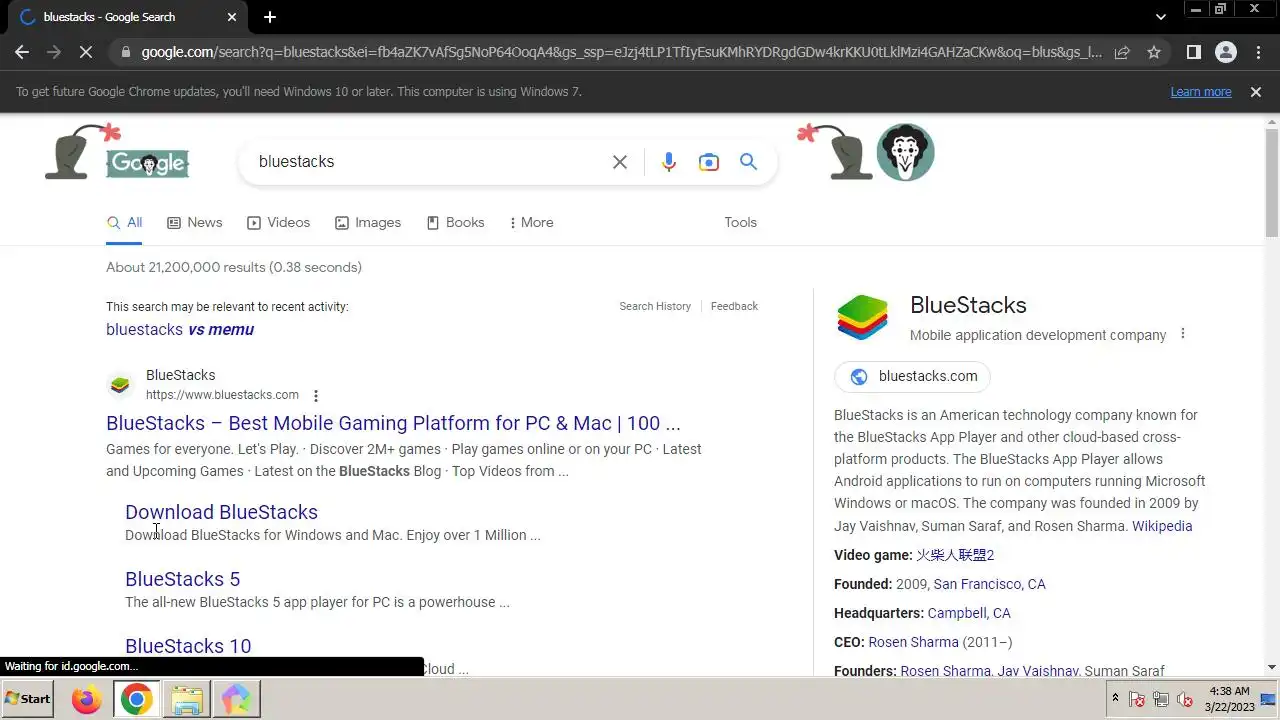The width and height of the screenshot is (1280, 720).
Task: Open the Video game Chinese title link
Action: point(955,555)
